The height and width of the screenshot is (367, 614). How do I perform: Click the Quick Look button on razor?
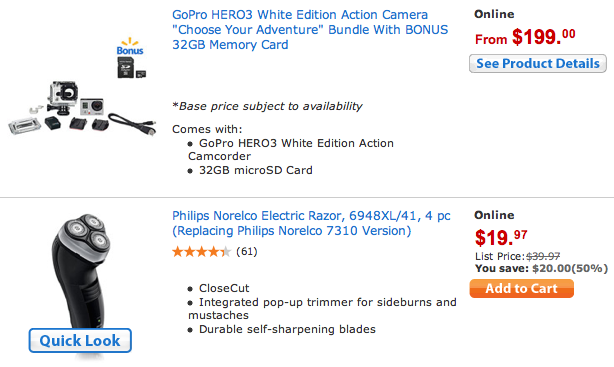point(80,340)
